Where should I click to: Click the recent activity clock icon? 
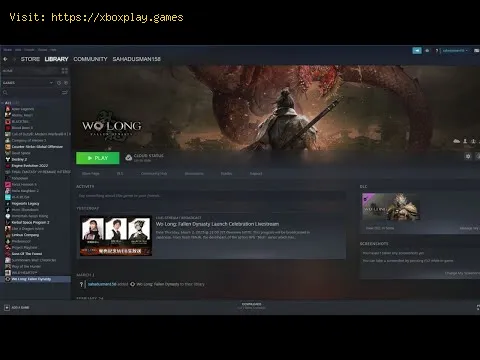pos(59,83)
